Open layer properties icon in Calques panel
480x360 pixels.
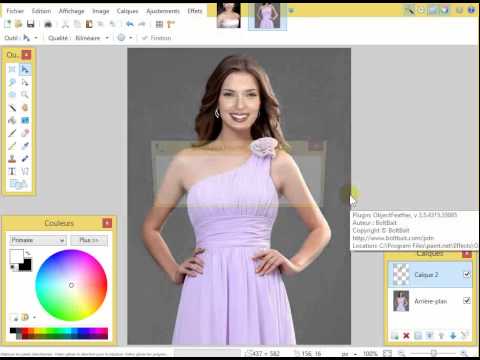pos(464,335)
